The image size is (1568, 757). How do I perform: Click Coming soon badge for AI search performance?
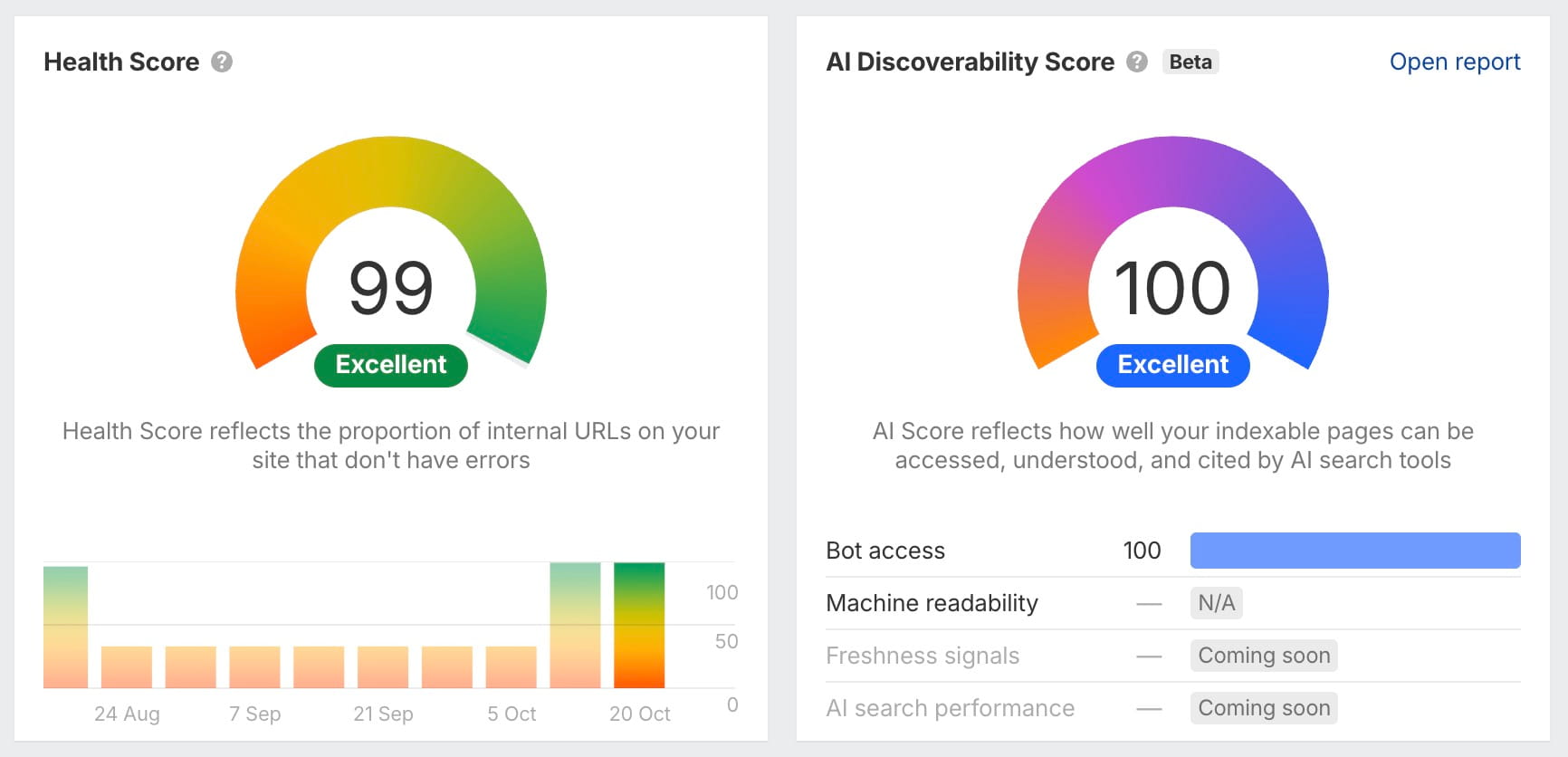[1264, 708]
